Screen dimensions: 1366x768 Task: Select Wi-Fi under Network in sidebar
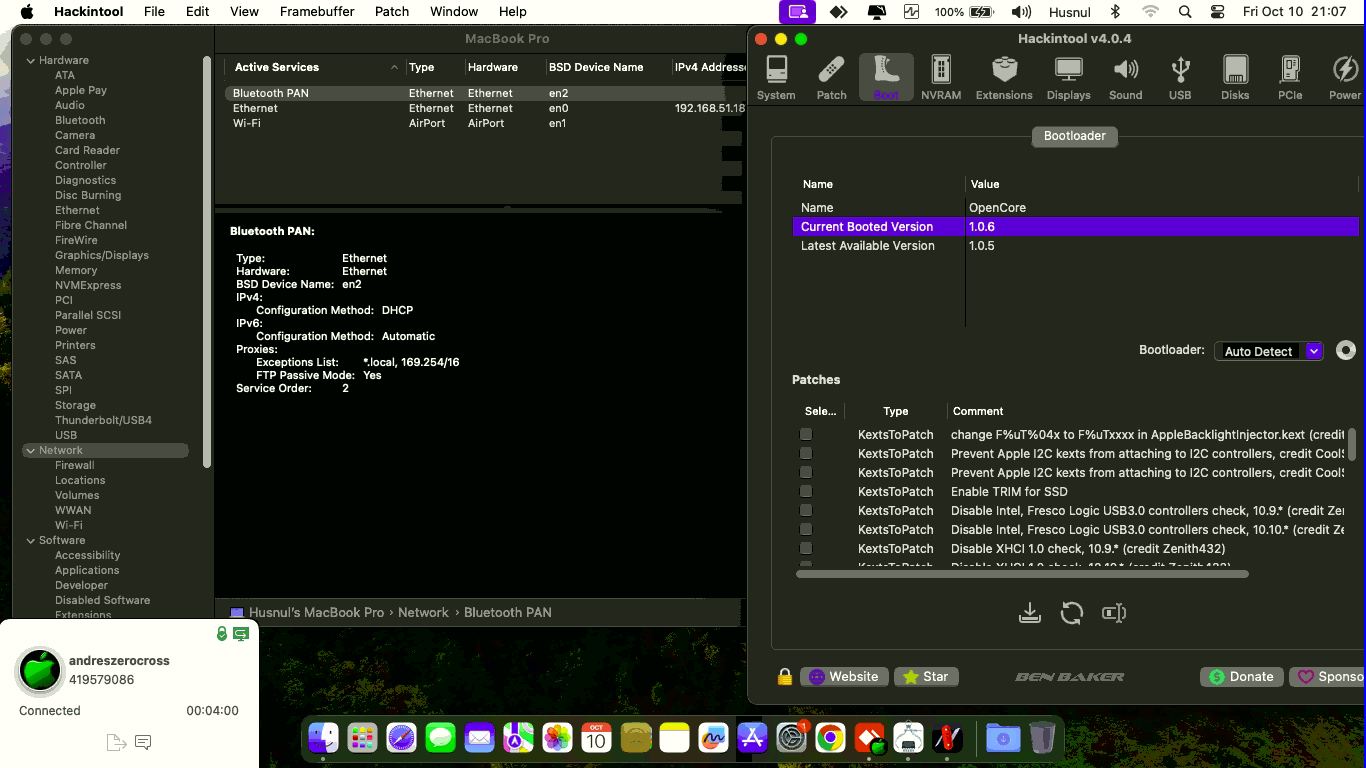pos(69,525)
